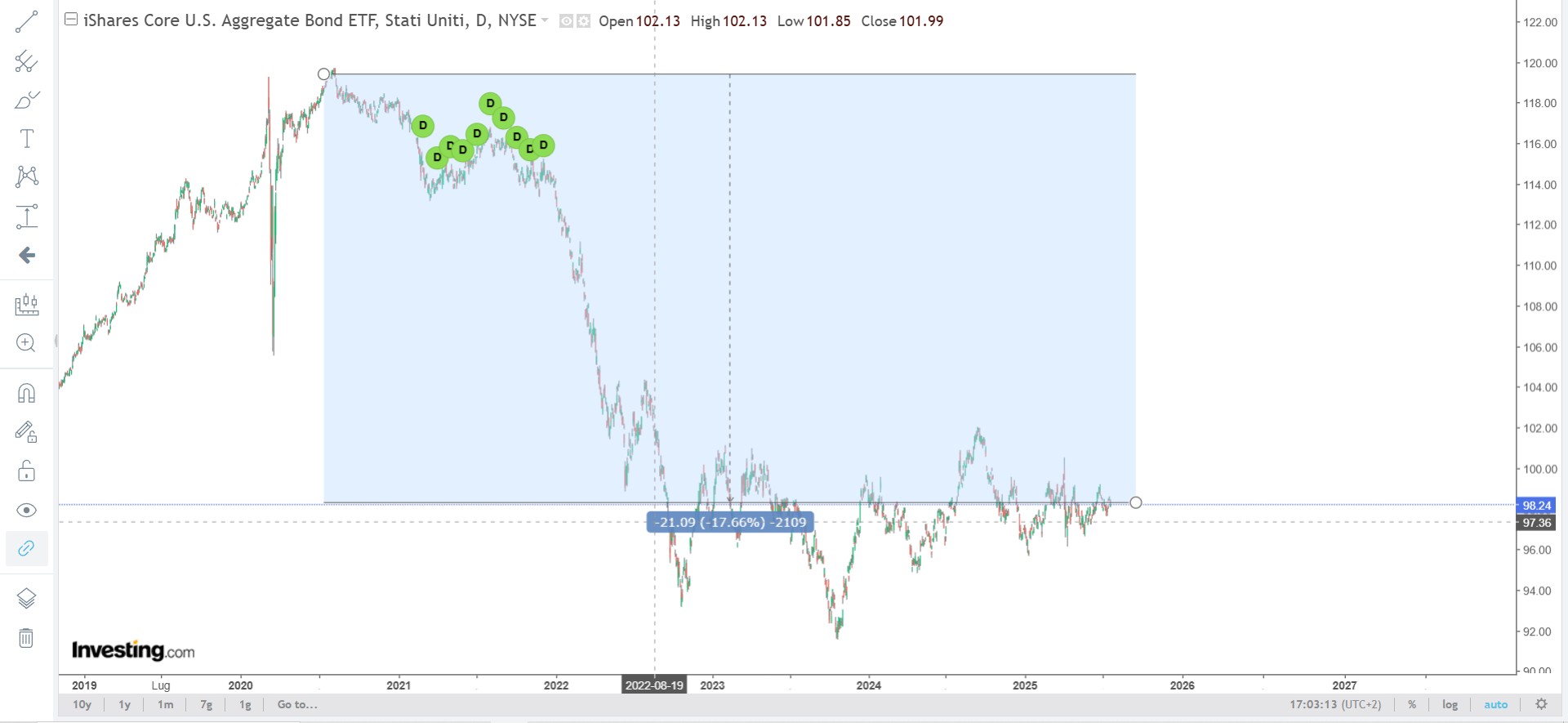Open chart settings gear at bottom right
Image resolution: width=1568 pixels, height=723 pixels.
(1541, 704)
